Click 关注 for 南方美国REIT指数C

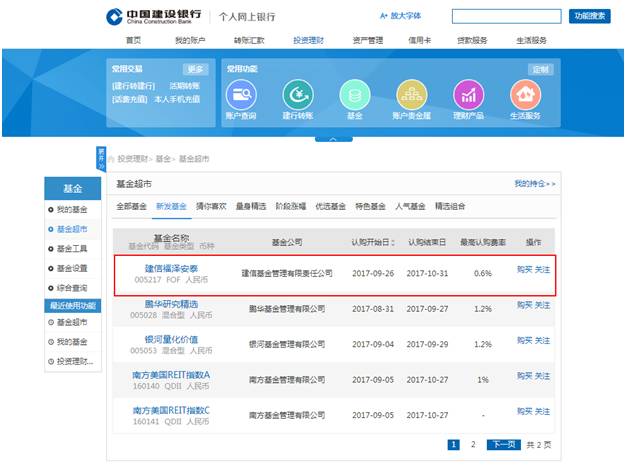542,412
